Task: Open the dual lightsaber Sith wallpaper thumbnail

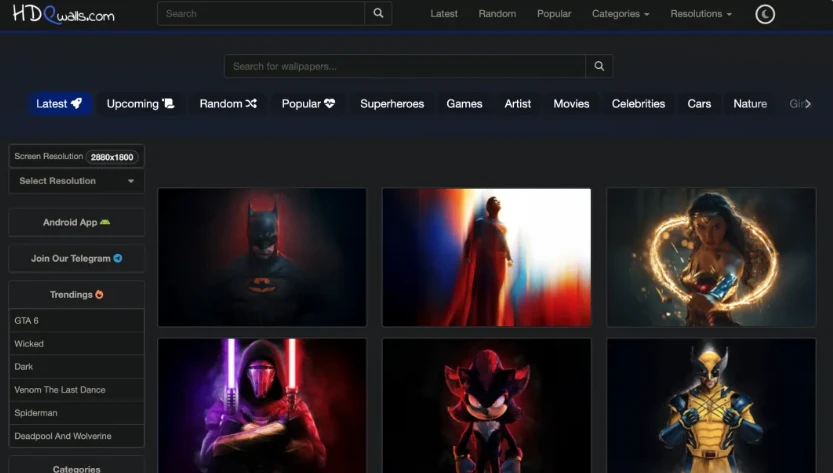Action: pos(262,406)
